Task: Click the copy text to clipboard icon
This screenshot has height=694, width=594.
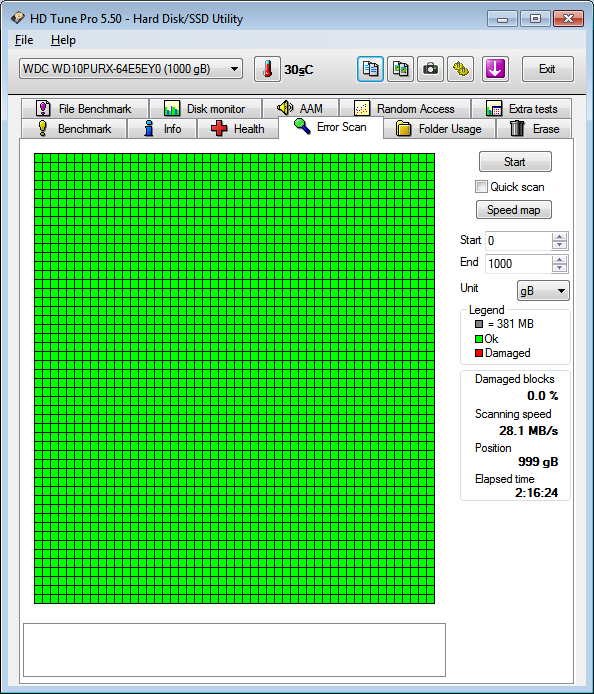Action: pyautogui.click(x=370, y=69)
